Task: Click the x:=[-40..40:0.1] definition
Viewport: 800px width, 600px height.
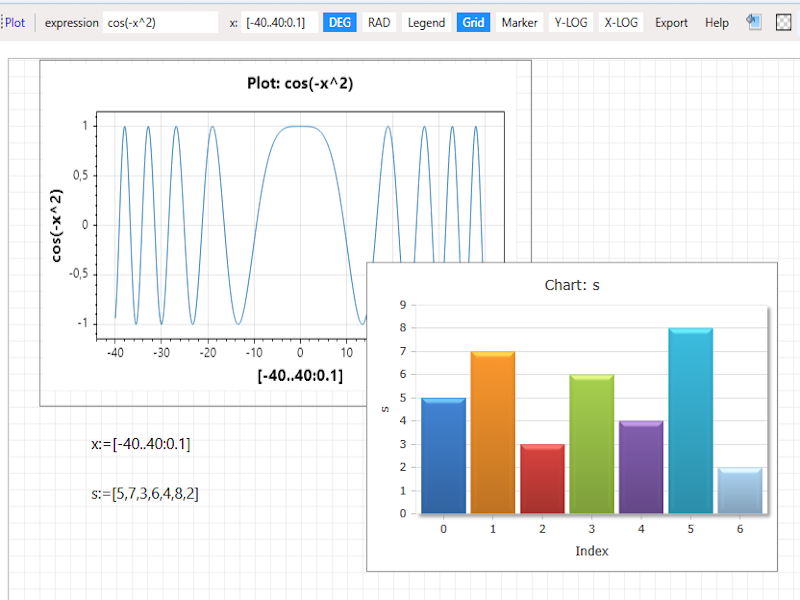Action: [x=141, y=444]
